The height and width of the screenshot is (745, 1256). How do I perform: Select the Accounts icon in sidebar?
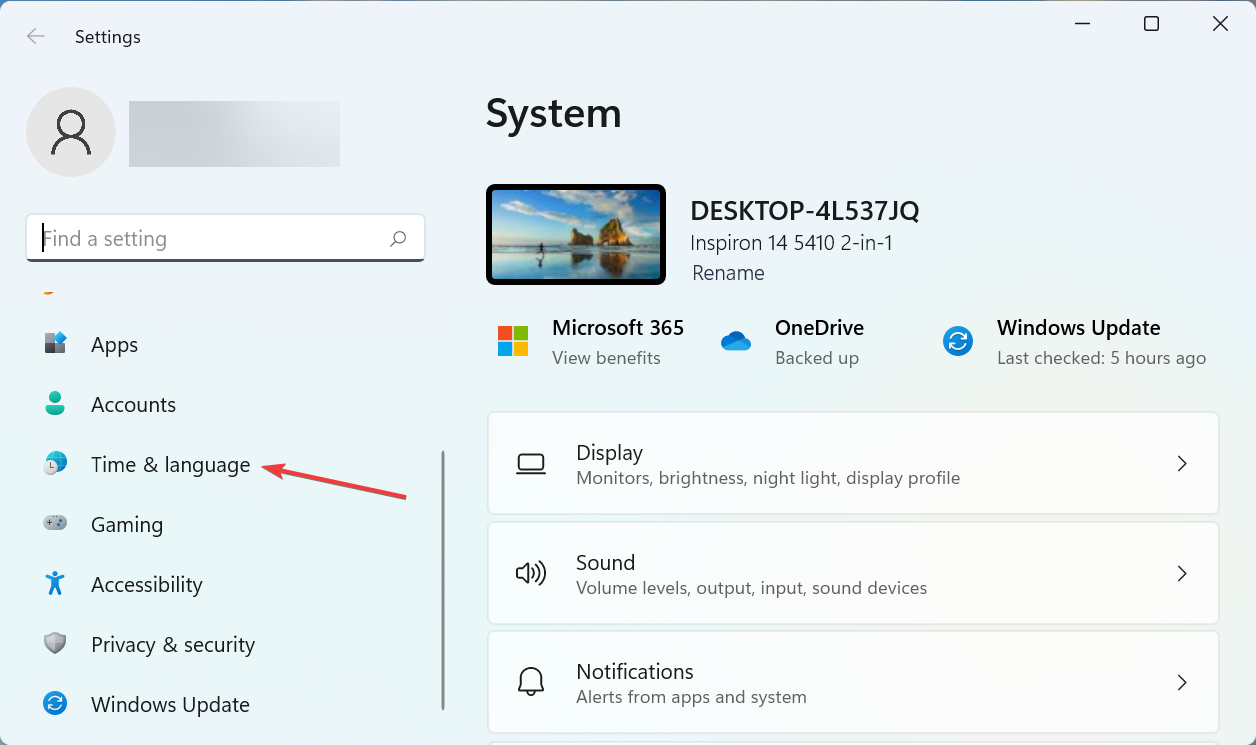pos(55,404)
